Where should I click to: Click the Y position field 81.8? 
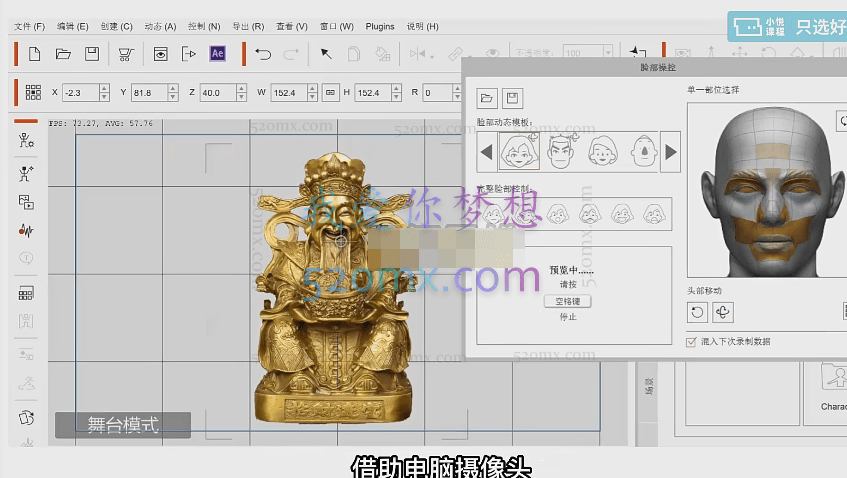coord(150,92)
